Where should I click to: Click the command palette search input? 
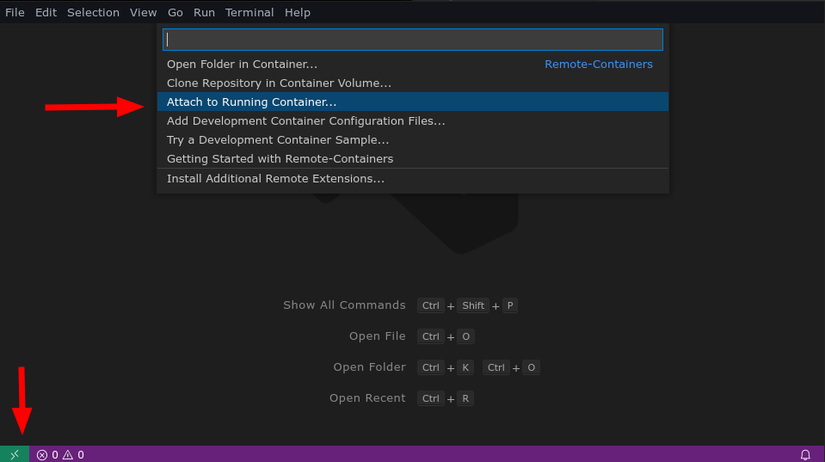coord(413,40)
